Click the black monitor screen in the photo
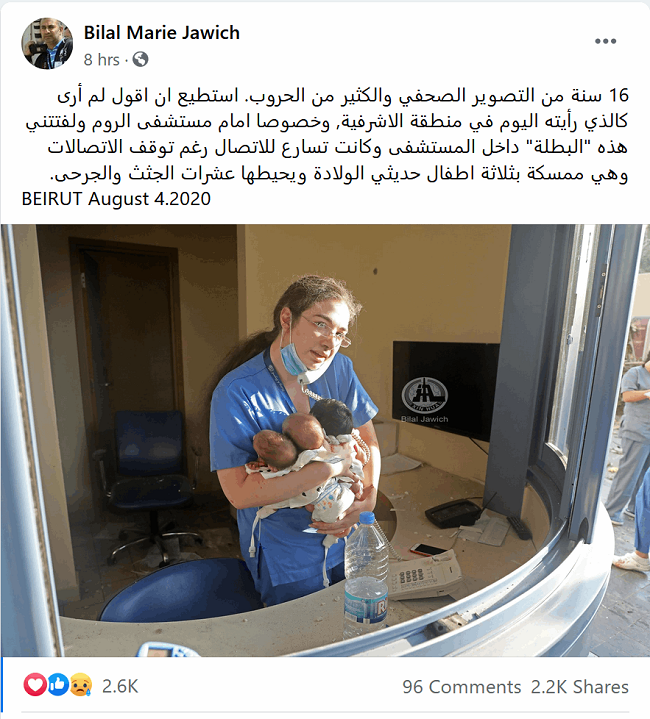Viewport: 650px width, 719px height. coord(446,391)
